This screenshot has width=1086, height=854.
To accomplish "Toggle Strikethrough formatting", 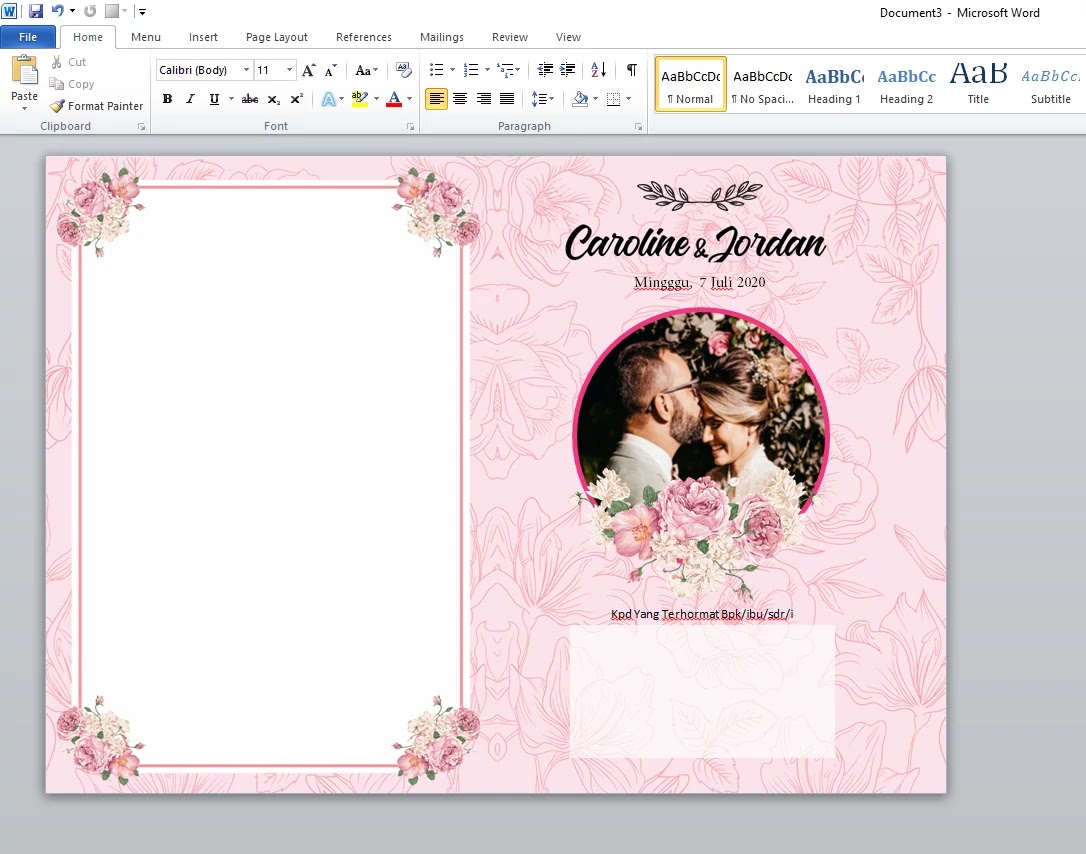I will (250, 99).
